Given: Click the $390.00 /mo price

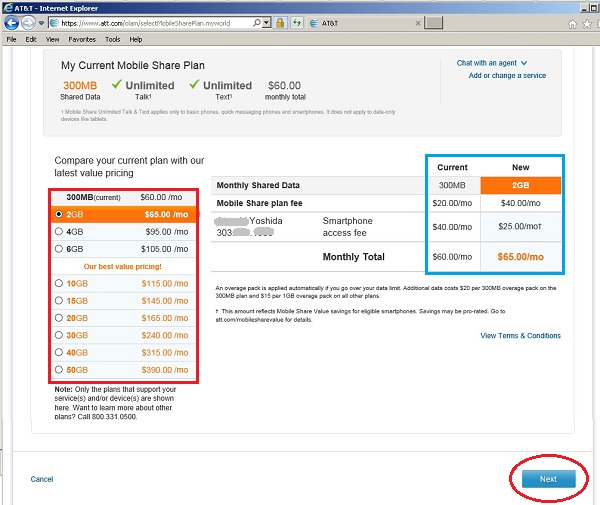Looking at the screenshot, I should 165,370.
